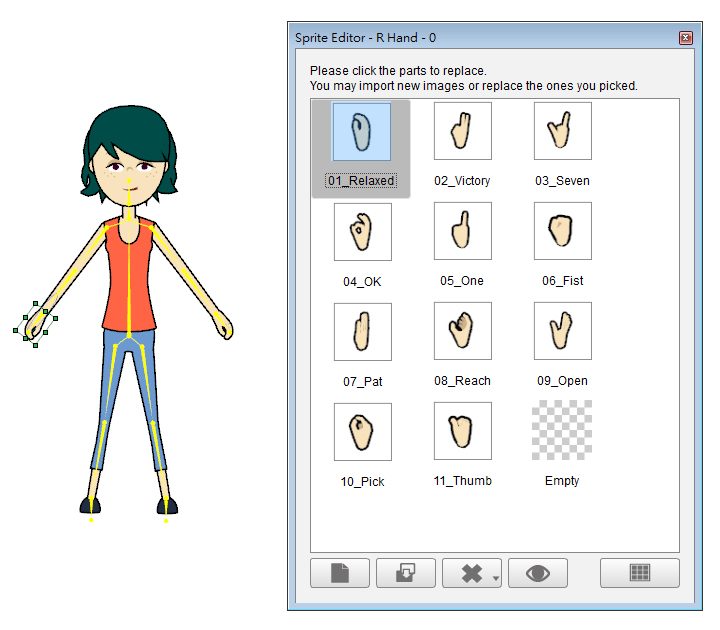Switch to grid view button

tap(639, 573)
